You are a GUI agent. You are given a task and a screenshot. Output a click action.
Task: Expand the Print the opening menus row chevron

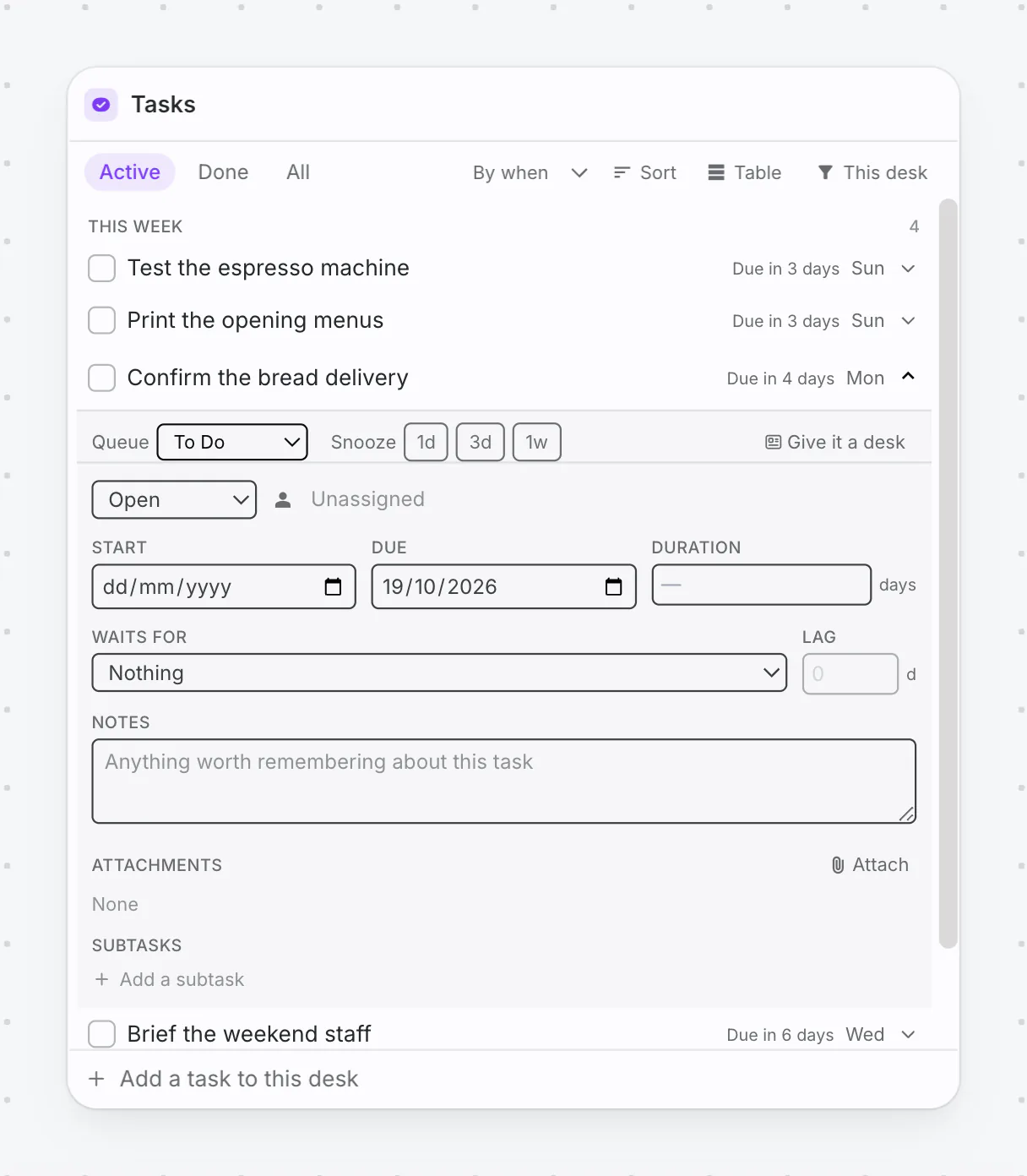908,321
